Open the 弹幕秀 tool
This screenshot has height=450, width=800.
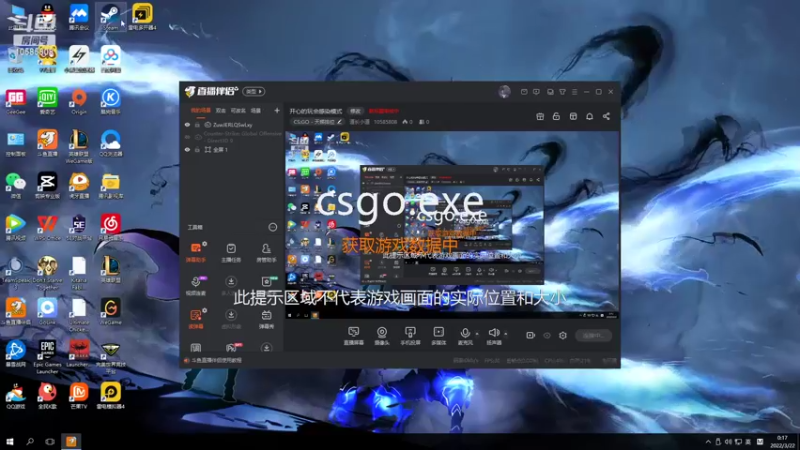pyautogui.click(x=266, y=319)
